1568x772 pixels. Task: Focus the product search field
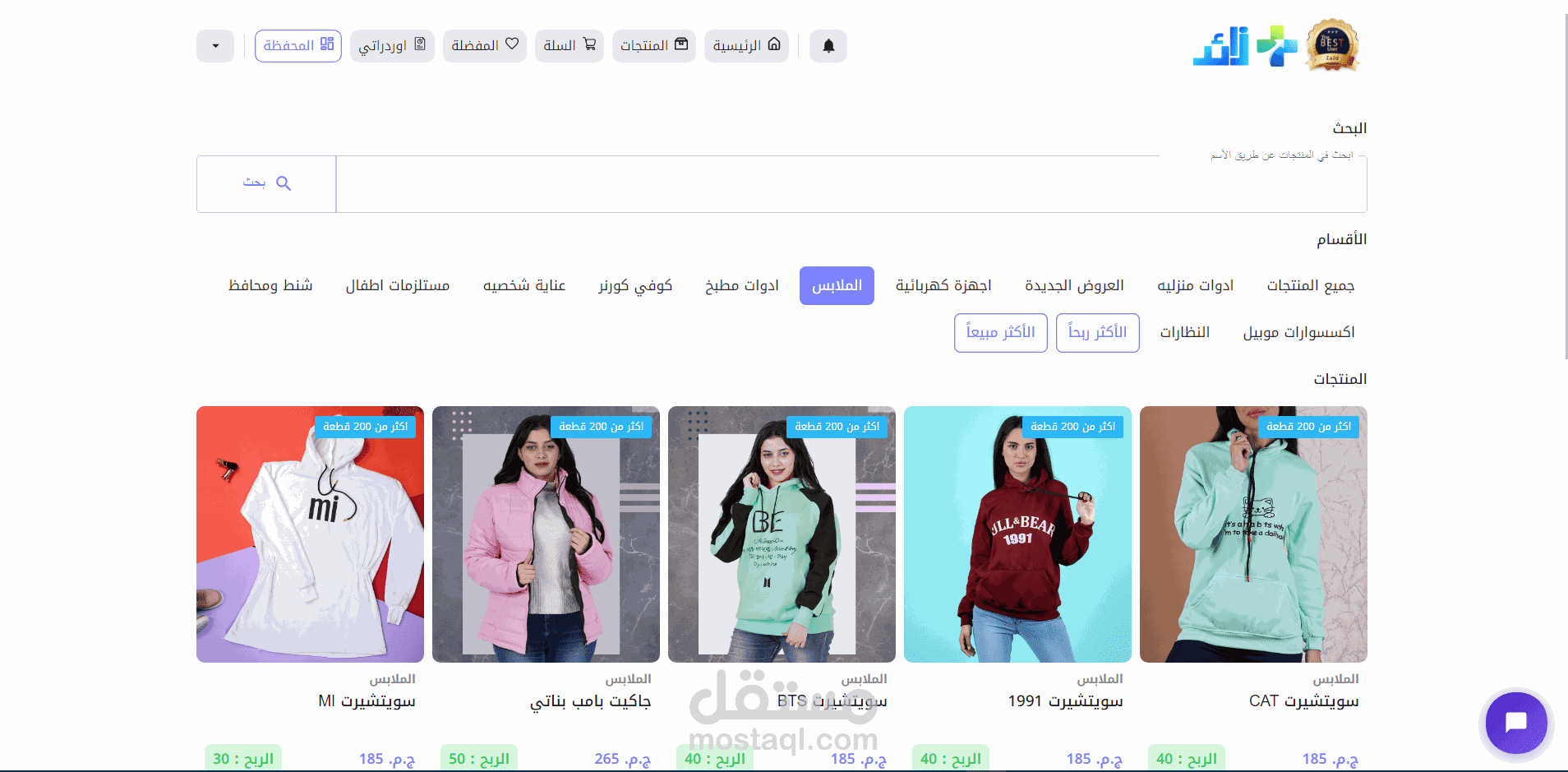pos(851,184)
